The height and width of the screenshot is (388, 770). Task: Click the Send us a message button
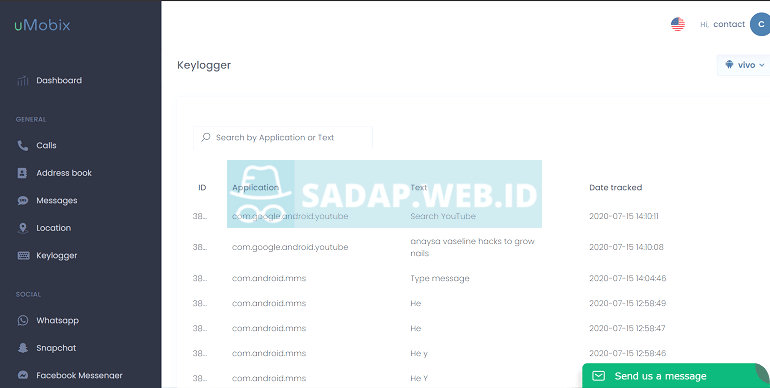coord(676,376)
